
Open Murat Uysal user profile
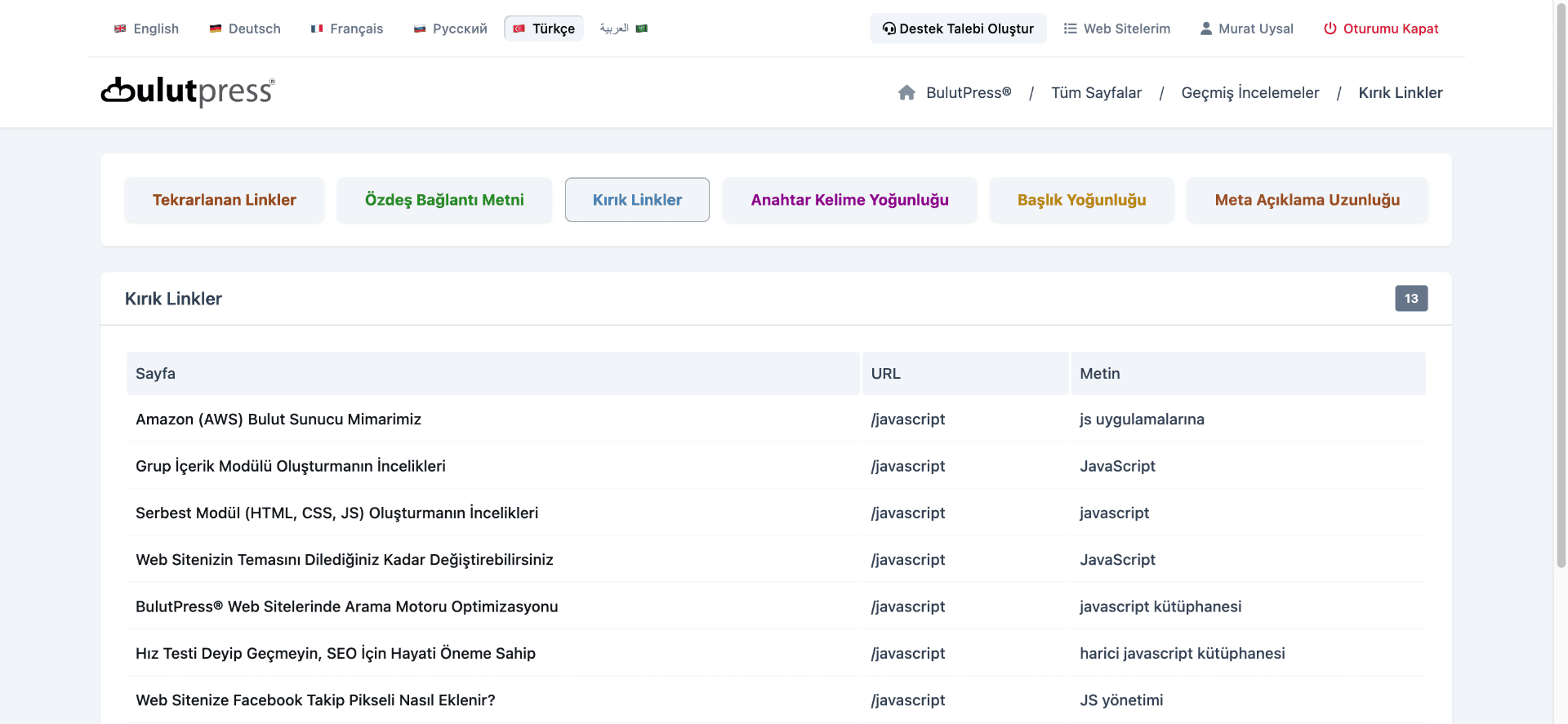1246,29
